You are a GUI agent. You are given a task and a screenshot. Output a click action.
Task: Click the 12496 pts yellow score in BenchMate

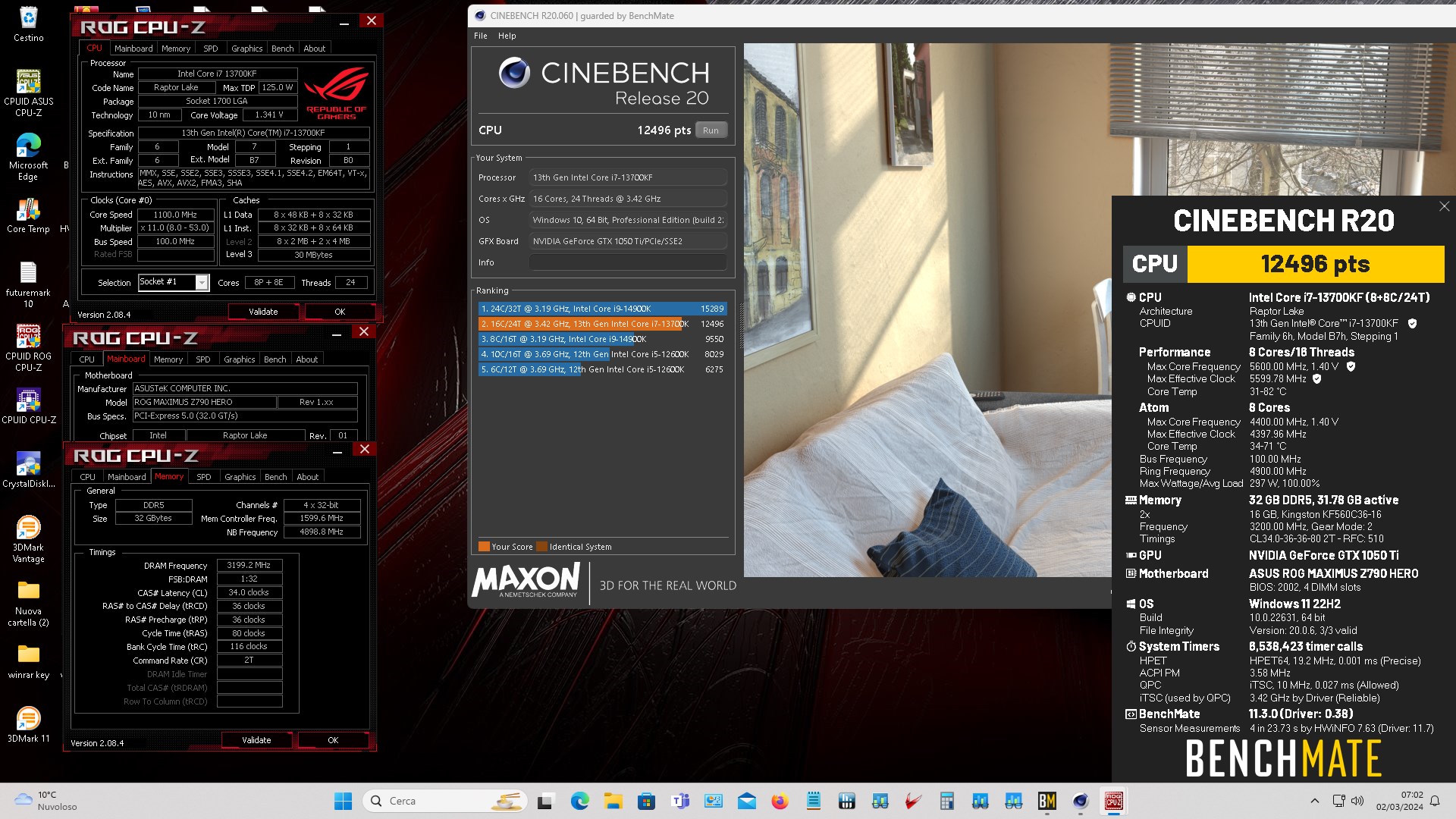pyautogui.click(x=1315, y=264)
